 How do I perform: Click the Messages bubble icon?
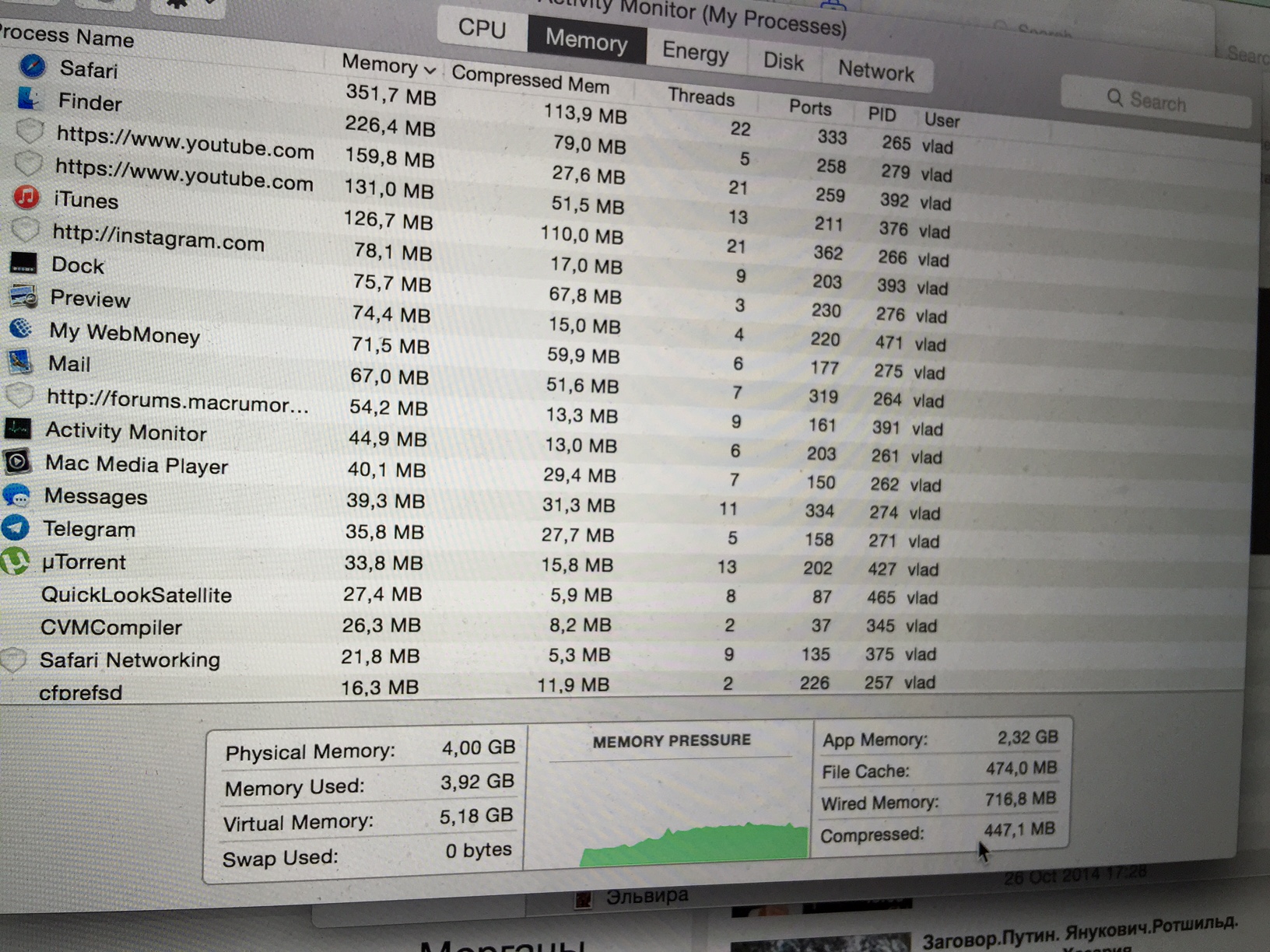(16, 495)
